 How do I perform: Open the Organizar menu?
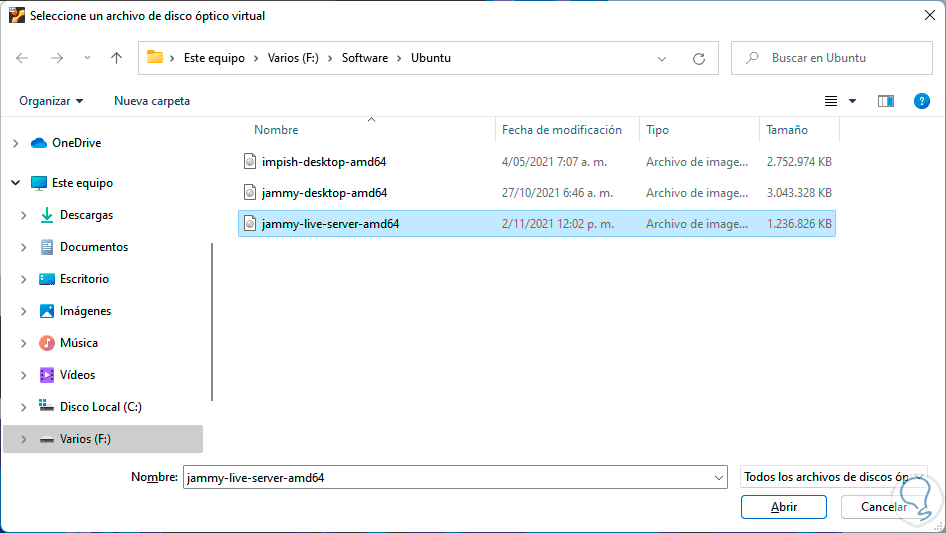pyautogui.click(x=51, y=101)
